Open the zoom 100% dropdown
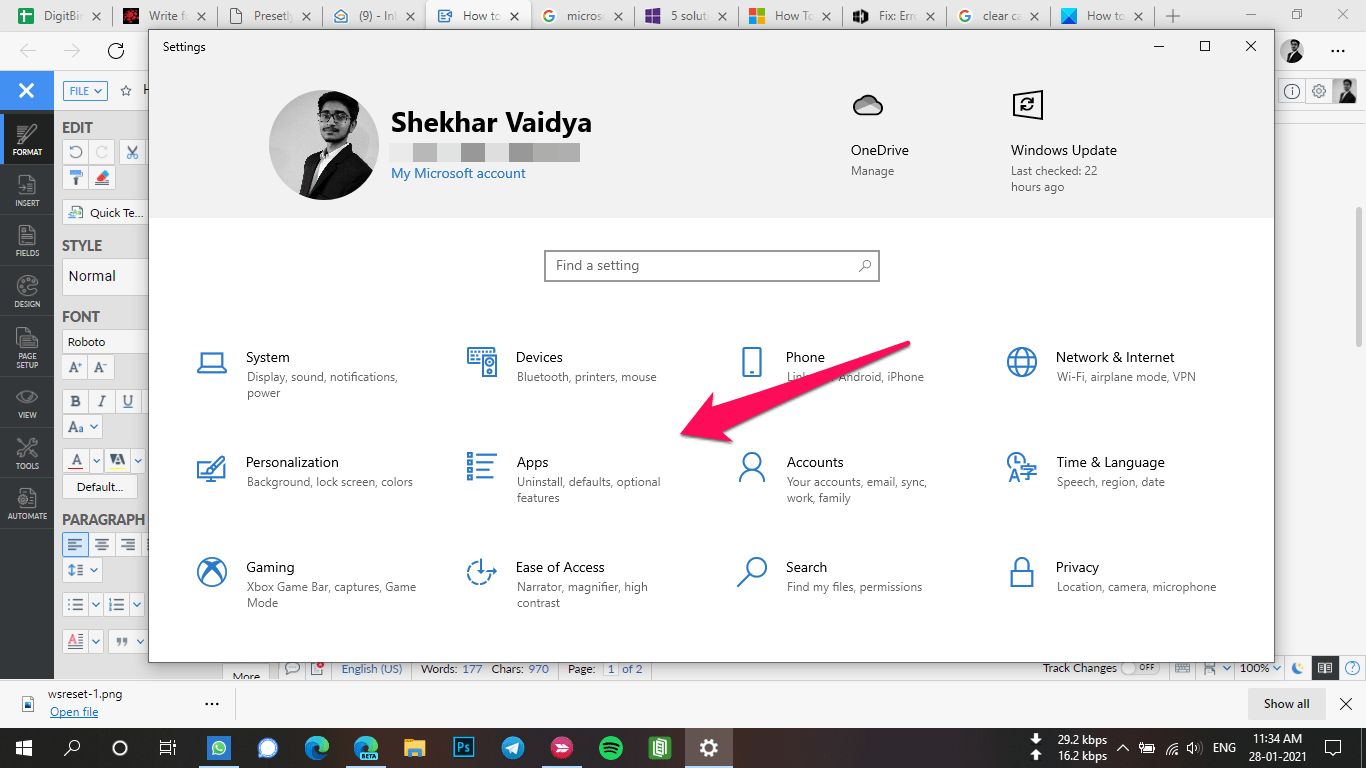1366x768 pixels. click(1259, 668)
